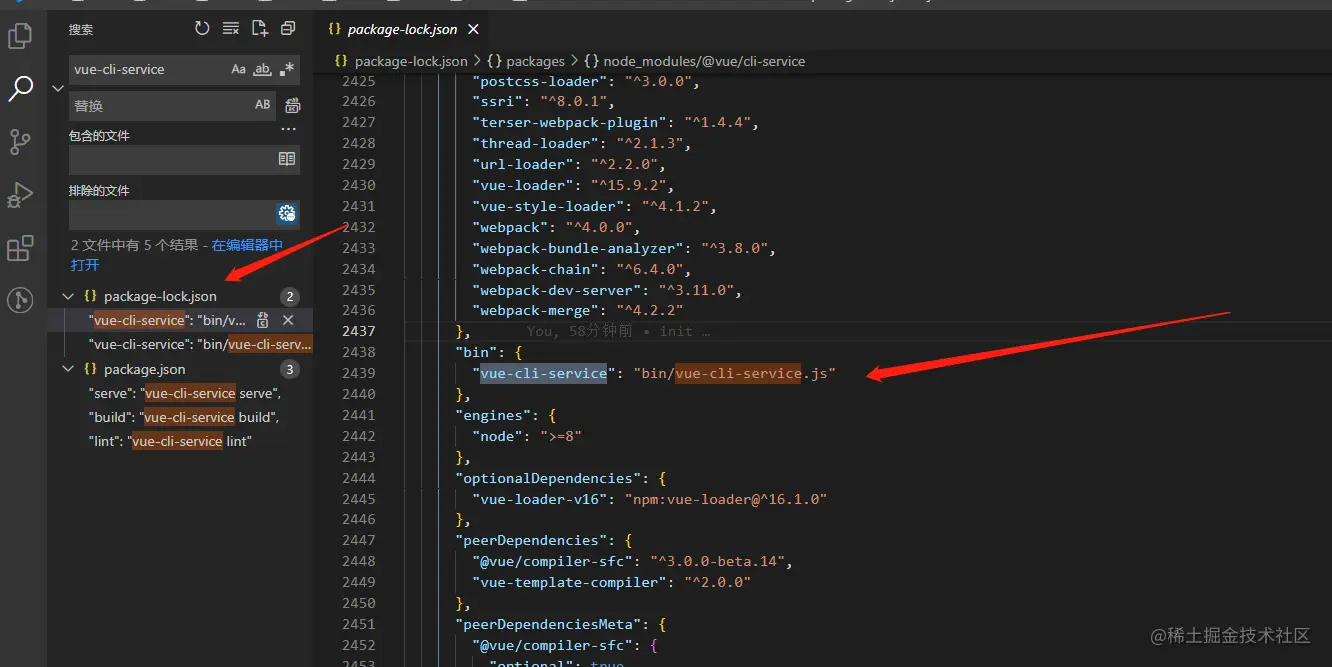Screen dimensions: 1332x667
Task: Click the git blame annotation on line 2437
Action: 619,331
